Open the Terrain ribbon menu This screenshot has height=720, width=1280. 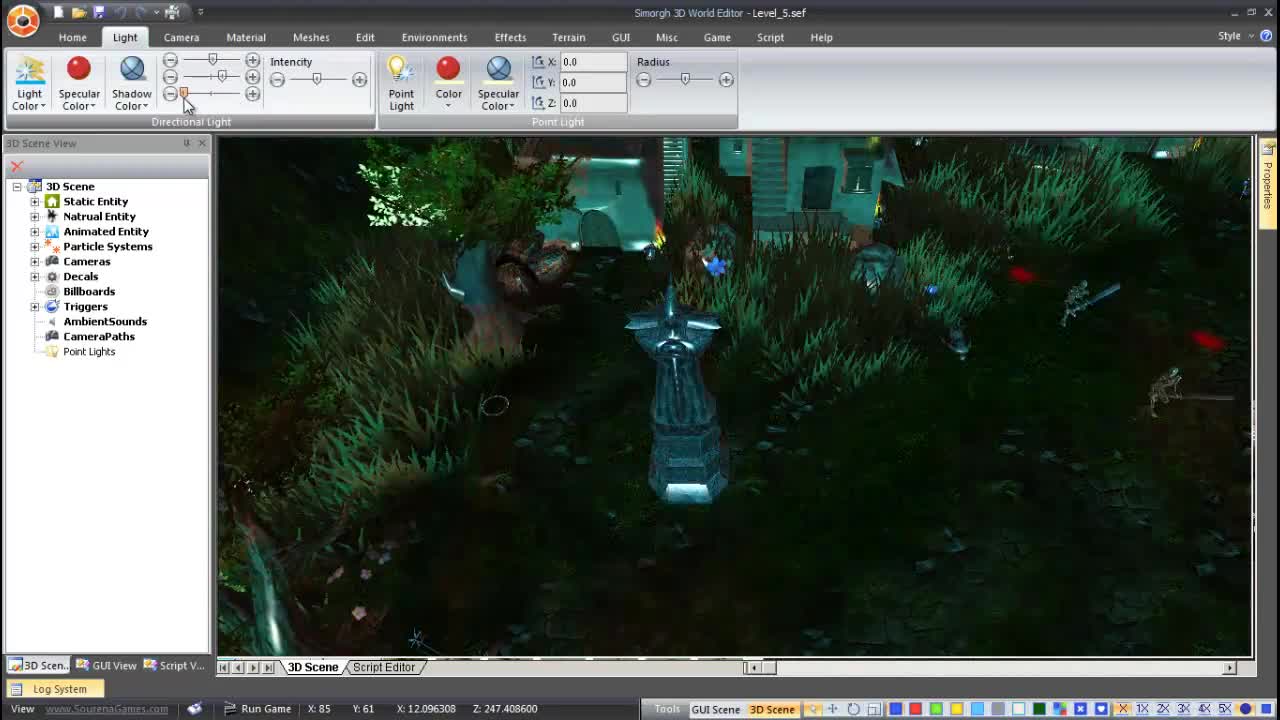point(568,37)
